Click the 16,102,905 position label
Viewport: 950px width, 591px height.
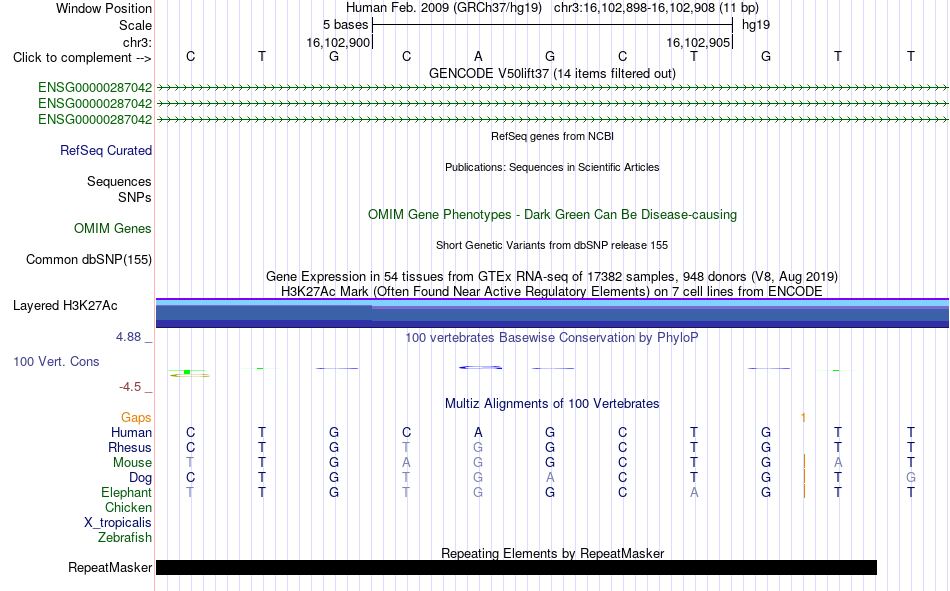pos(698,42)
